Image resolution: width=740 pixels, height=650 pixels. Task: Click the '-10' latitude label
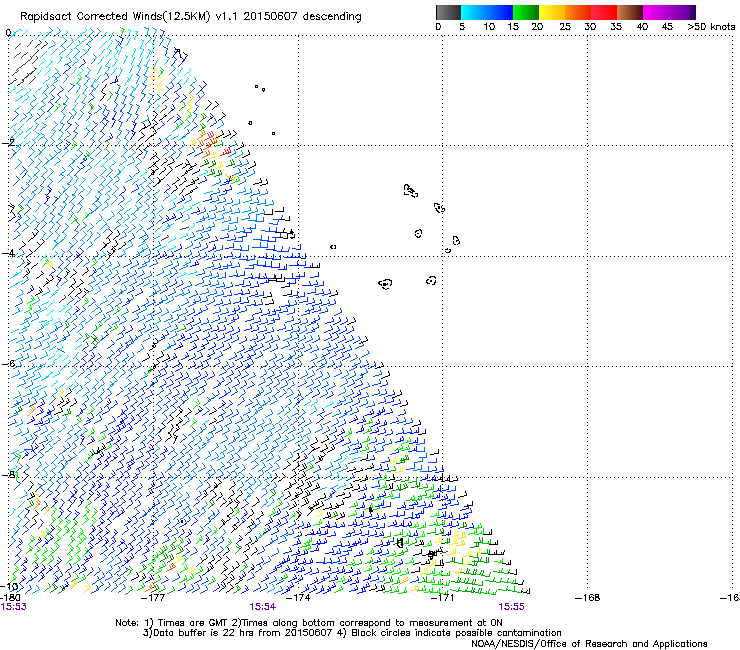[9, 587]
